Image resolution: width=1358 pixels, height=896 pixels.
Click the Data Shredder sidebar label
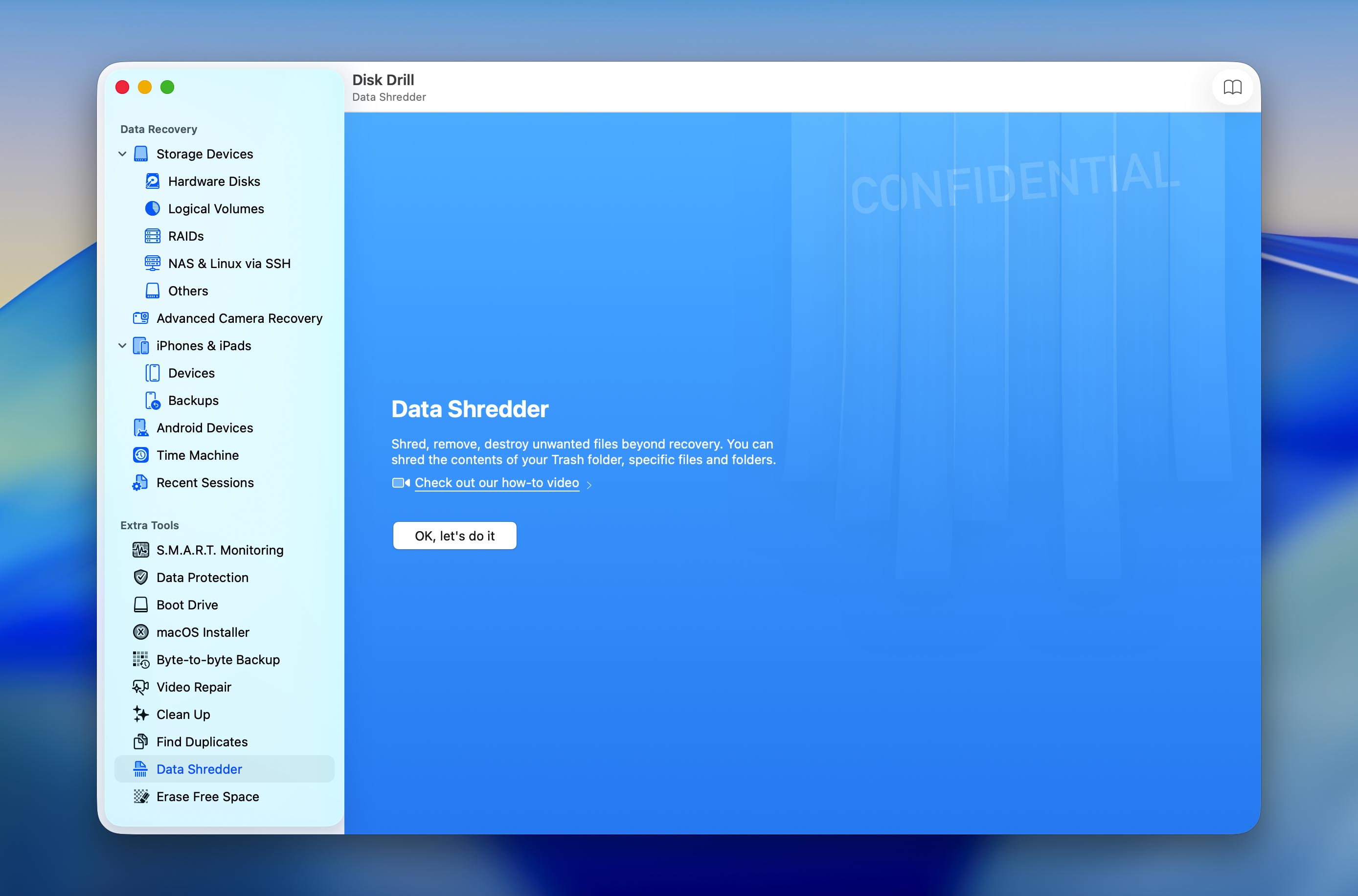200,769
